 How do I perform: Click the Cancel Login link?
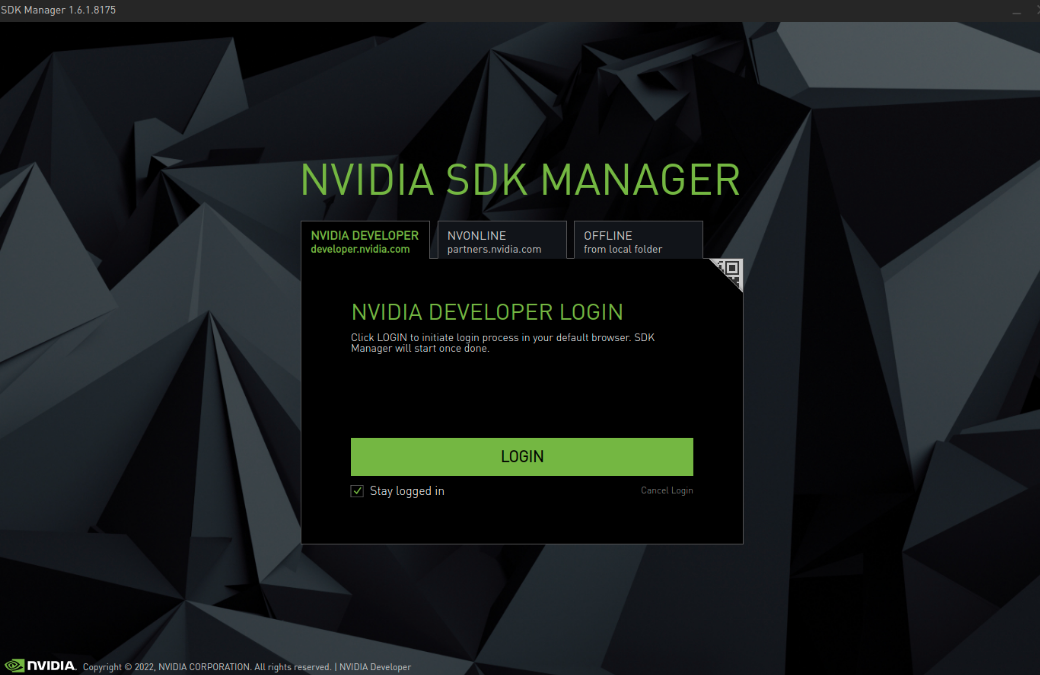667,491
